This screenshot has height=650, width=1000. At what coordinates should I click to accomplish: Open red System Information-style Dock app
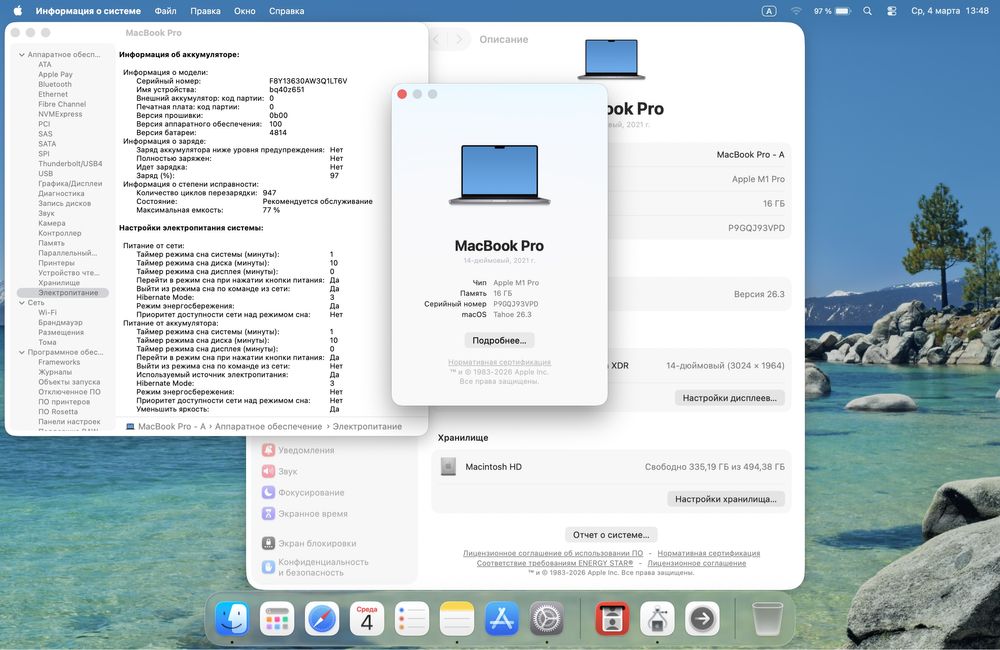click(612, 618)
